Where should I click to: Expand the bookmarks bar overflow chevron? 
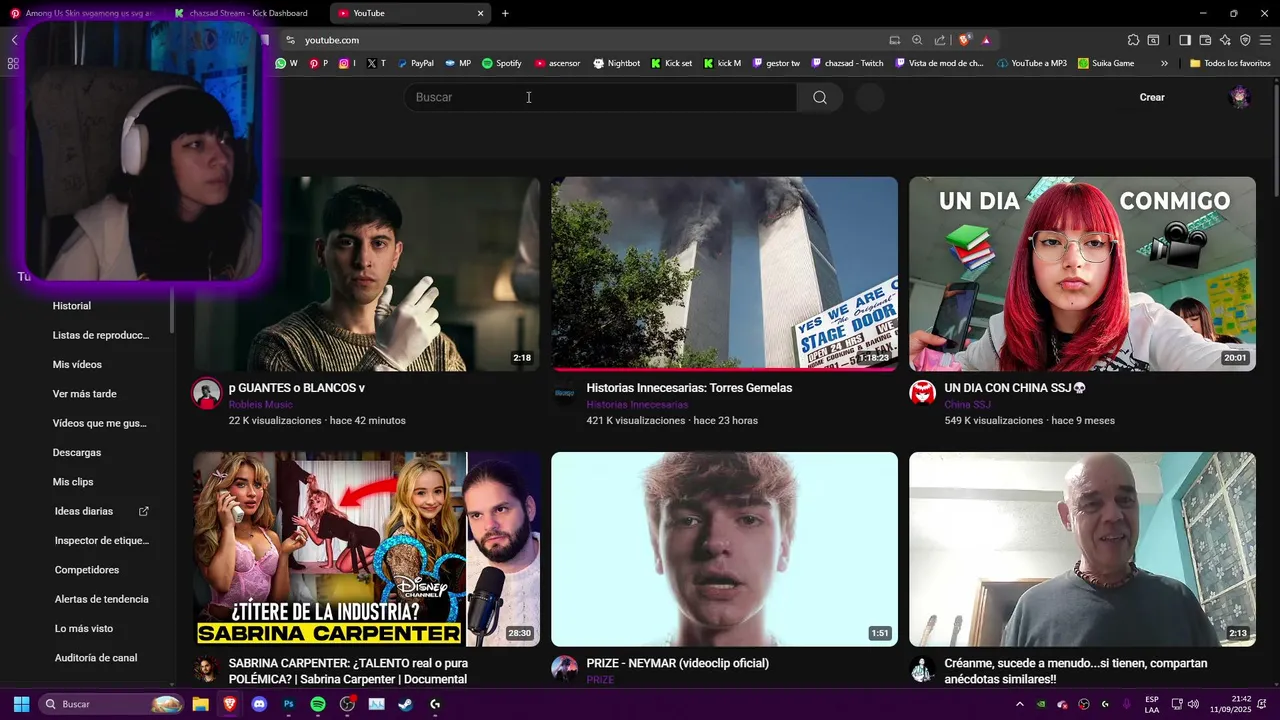tap(1164, 63)
